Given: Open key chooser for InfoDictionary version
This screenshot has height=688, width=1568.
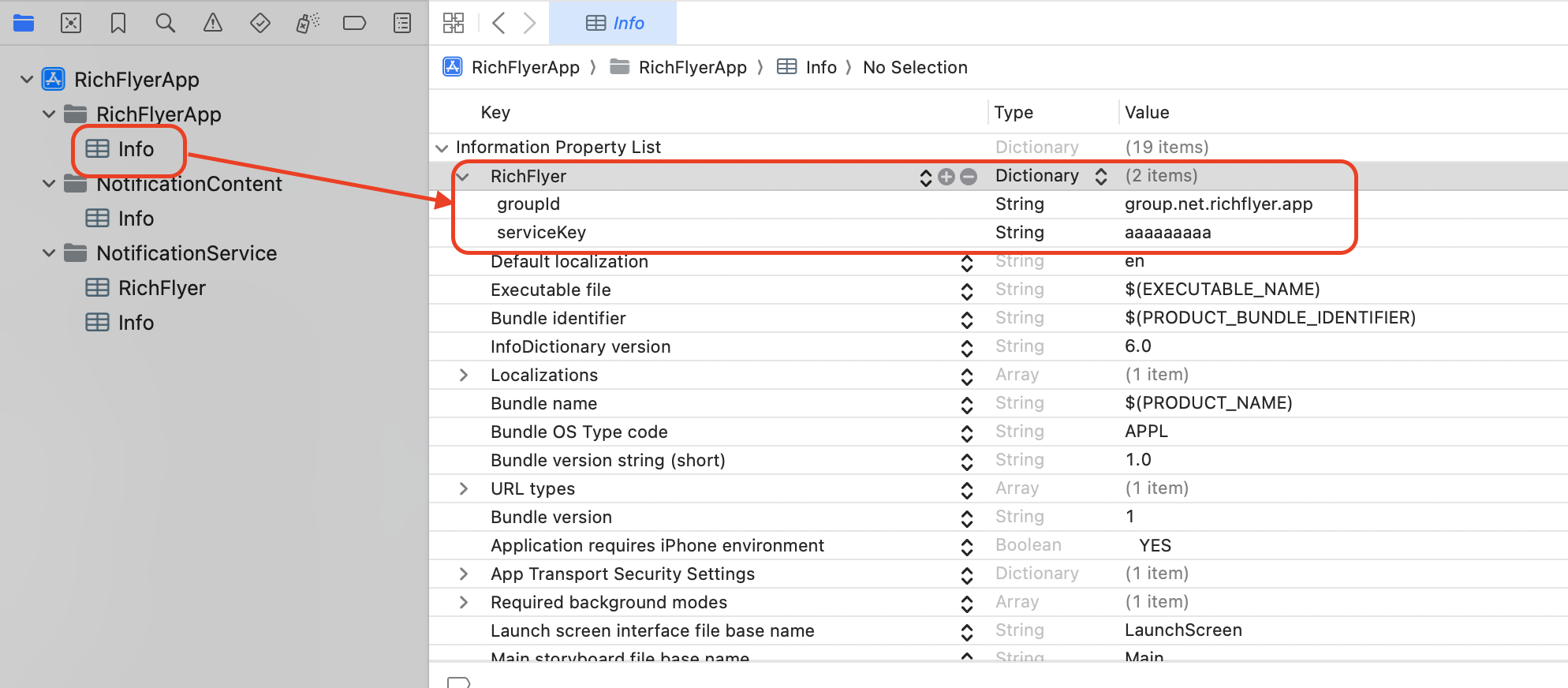Looking at the screenshot, I should point(967,347).
